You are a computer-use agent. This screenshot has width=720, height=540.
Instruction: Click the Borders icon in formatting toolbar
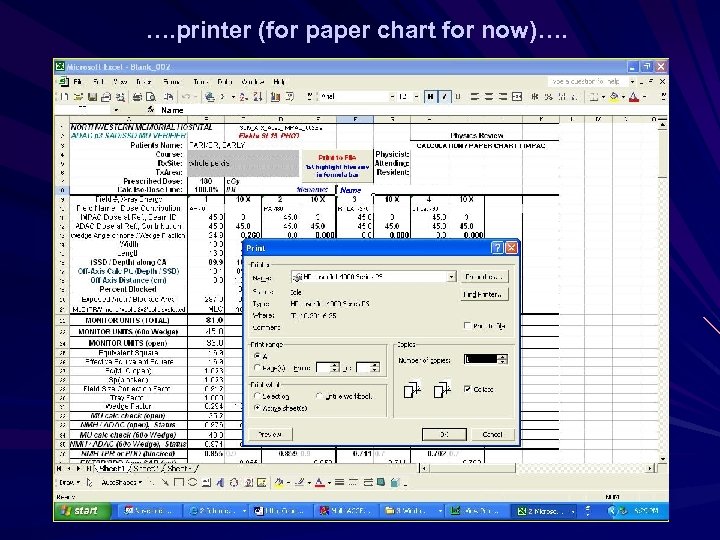(594, 97)
